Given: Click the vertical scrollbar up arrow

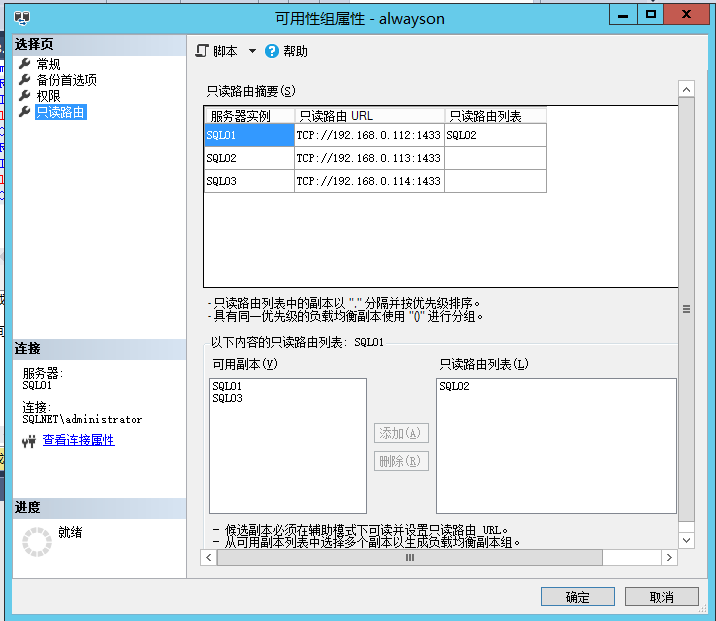Looking at the screenshot, I should [686, 89].
